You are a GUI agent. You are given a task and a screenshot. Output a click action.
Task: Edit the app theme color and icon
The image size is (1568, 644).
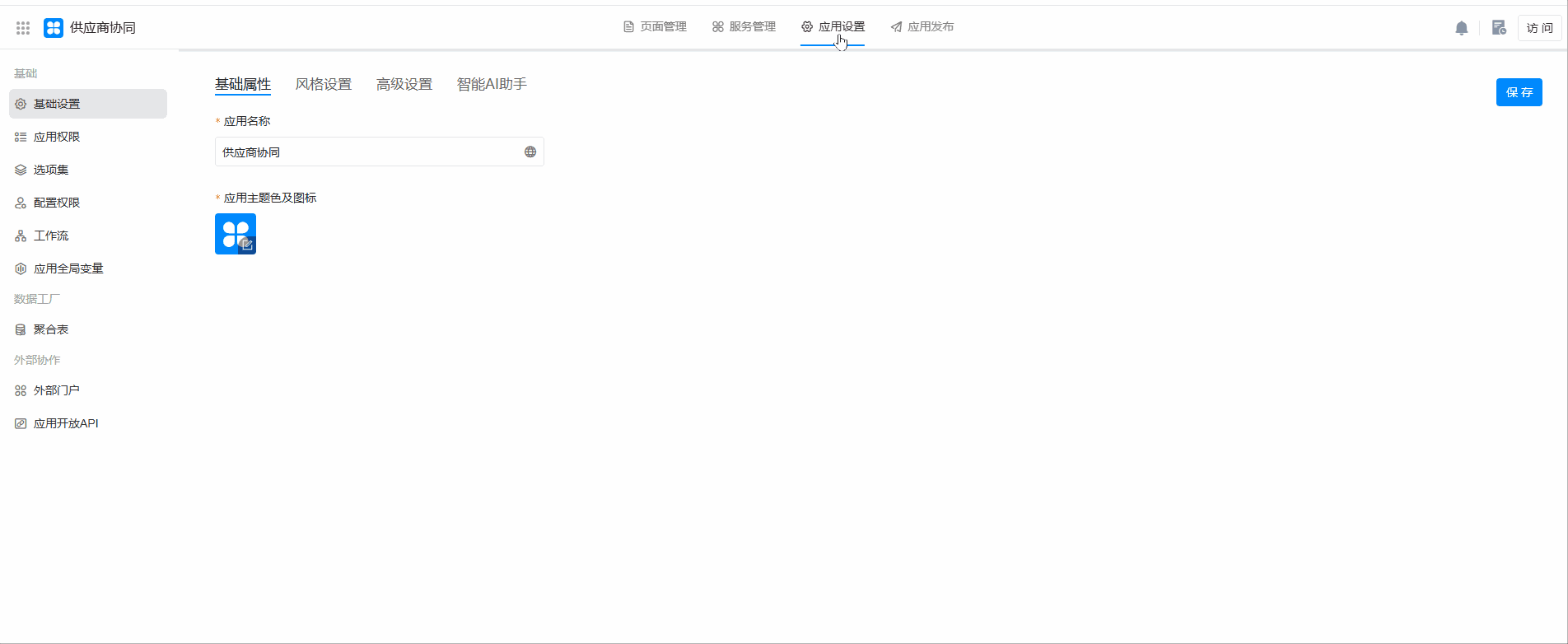tap(236, 234)
